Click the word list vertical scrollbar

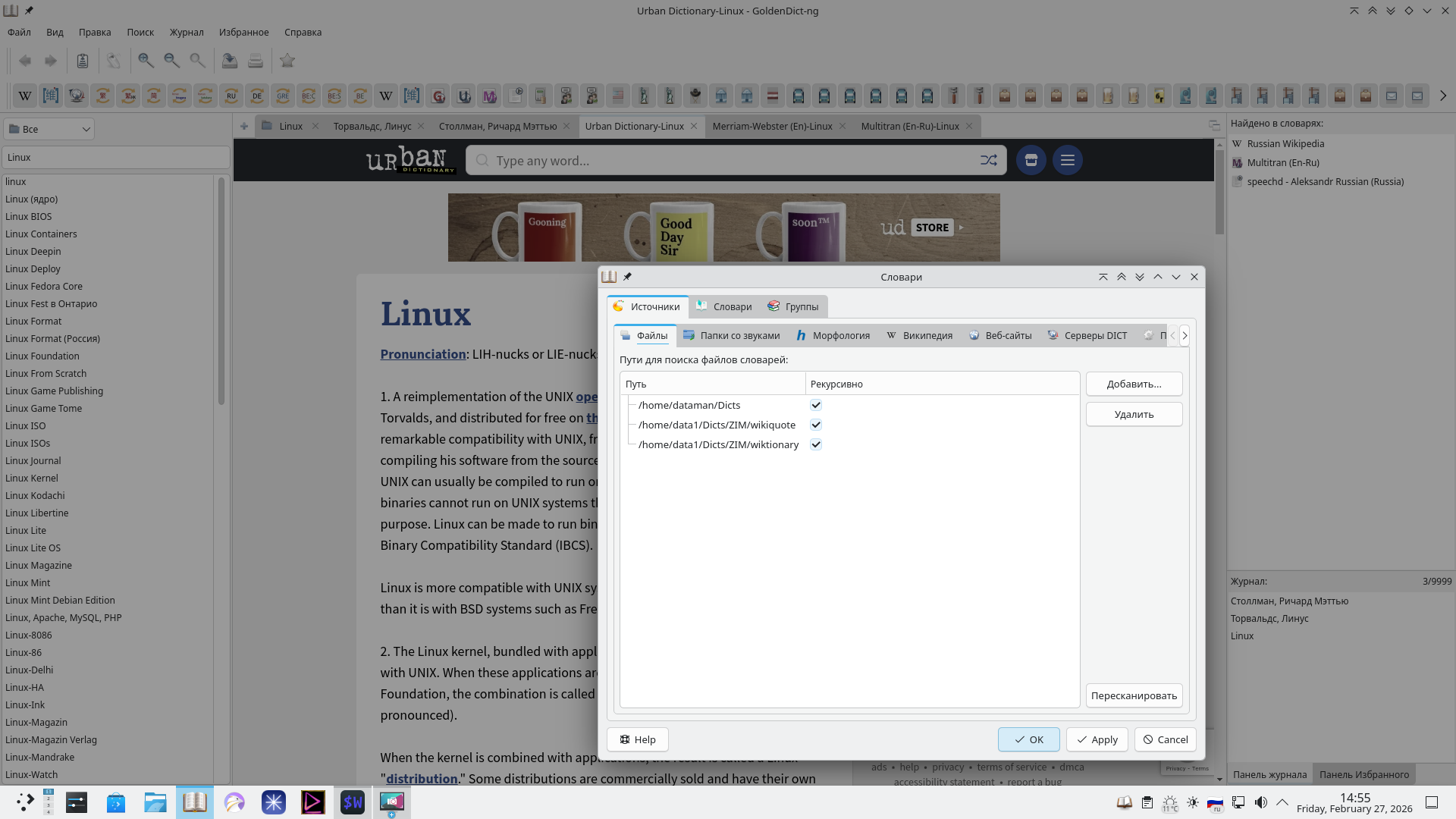(x=221, y=292)
